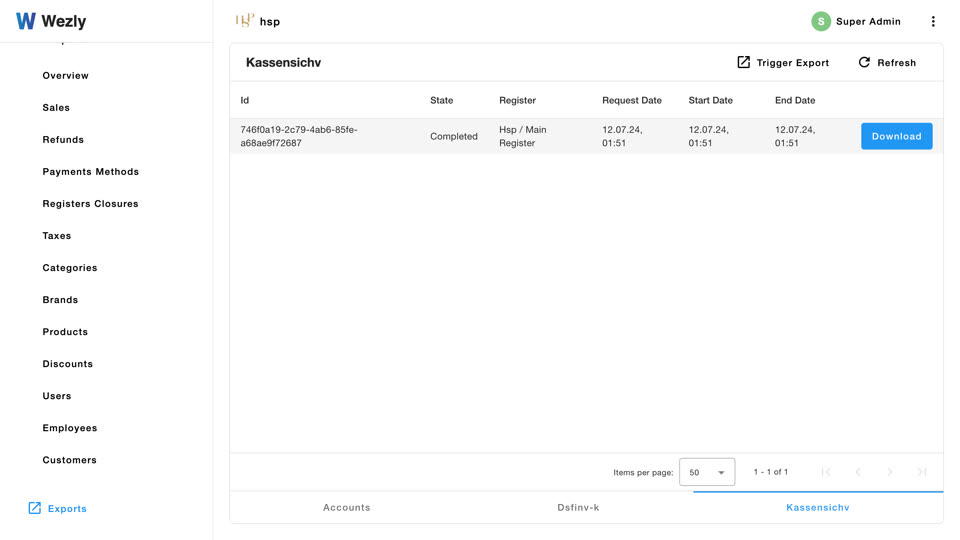Viewport: 960px width, 540px height.
Task: Switch to the Dsfinv-k tab
Action: pos(578,508)
